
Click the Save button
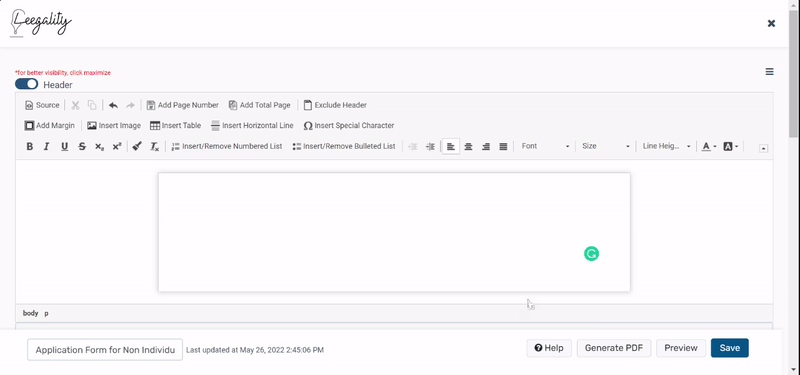click(x=730, y=348)
